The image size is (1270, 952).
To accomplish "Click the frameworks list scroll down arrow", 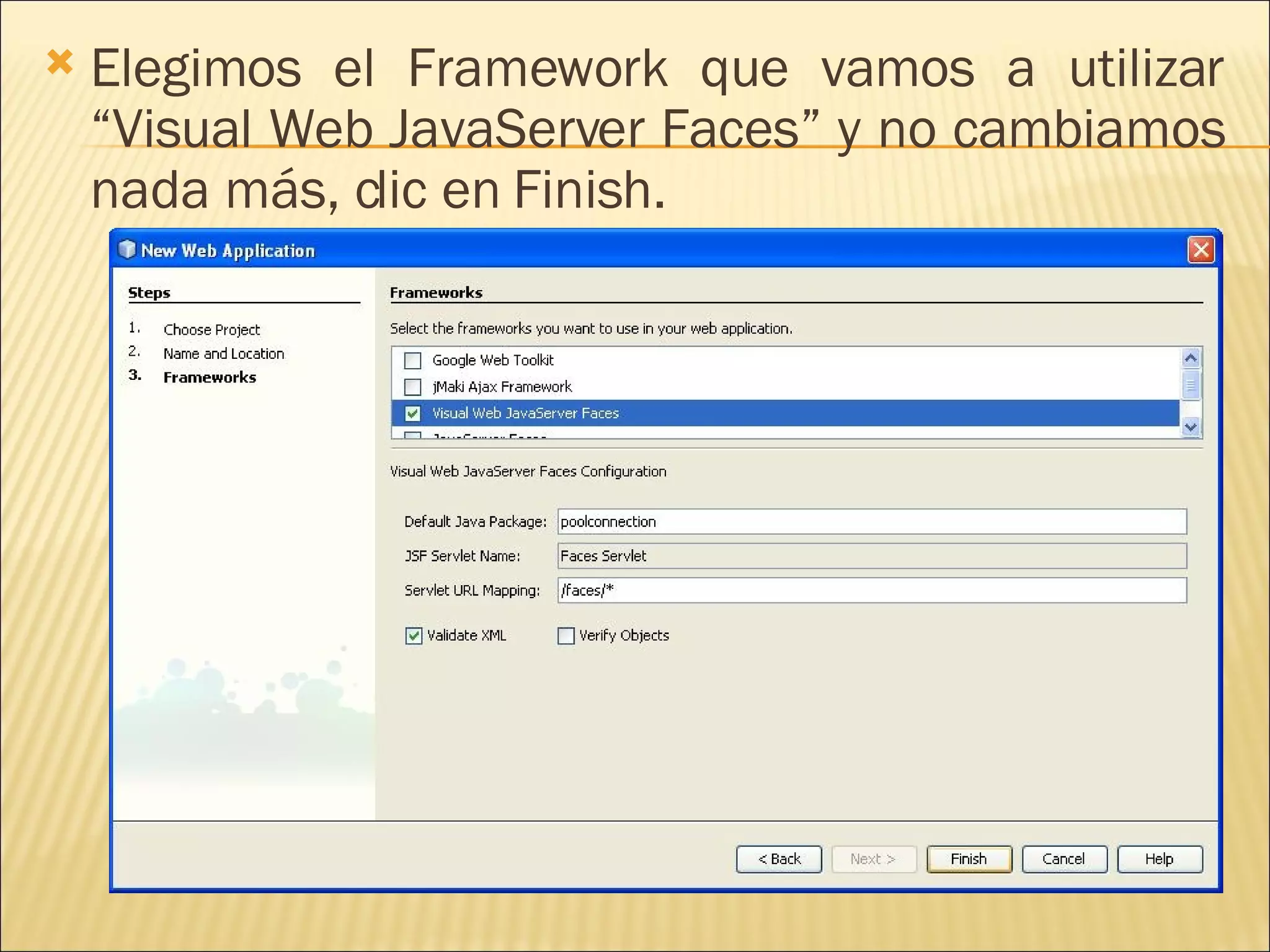I will (x=1191, y=427).
